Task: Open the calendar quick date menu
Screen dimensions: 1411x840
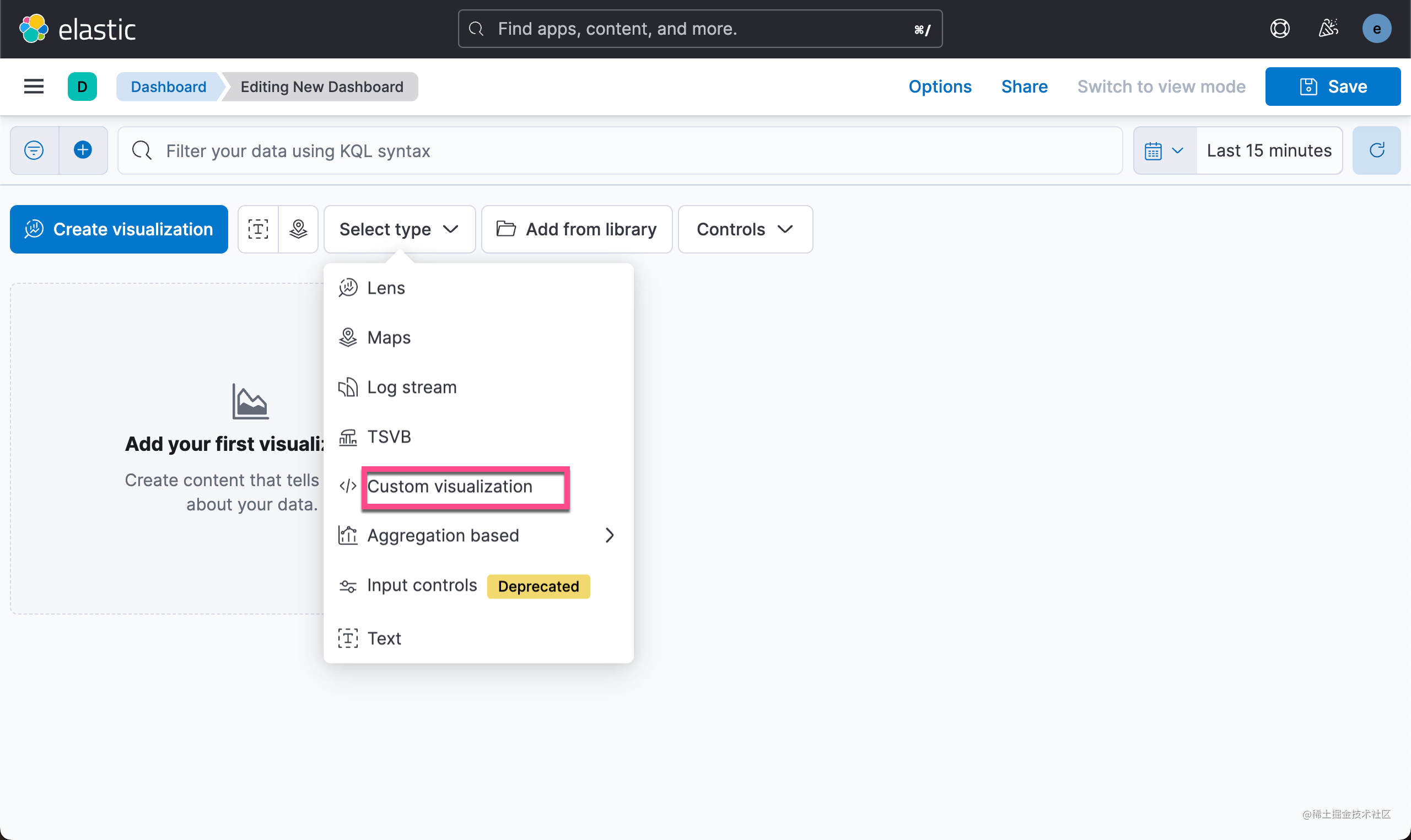Action: click(x=1165, y=150)
